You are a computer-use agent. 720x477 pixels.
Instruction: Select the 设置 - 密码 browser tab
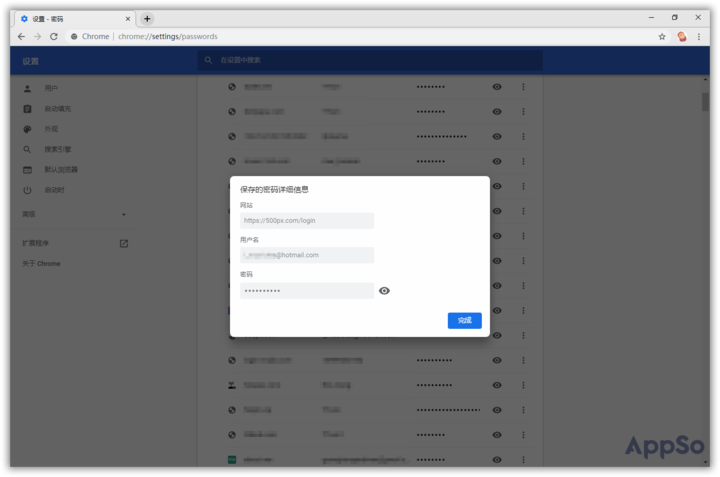[76, 19]
